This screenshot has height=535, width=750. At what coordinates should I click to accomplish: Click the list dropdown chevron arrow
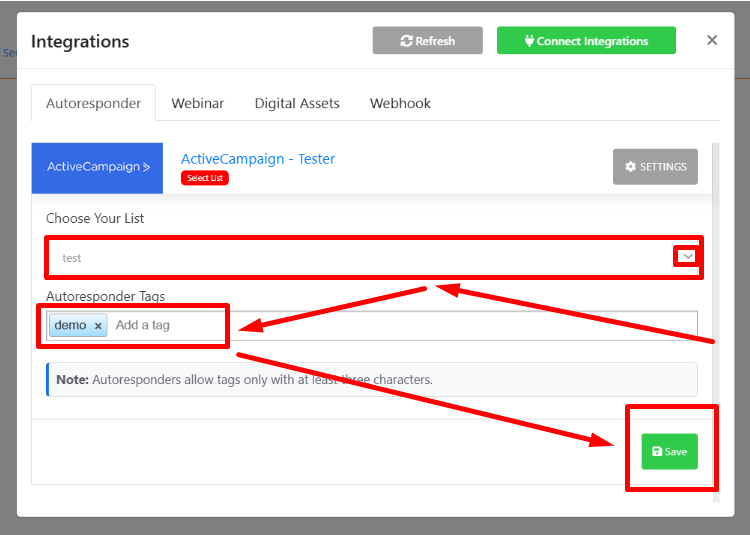(x=688, y=257)
